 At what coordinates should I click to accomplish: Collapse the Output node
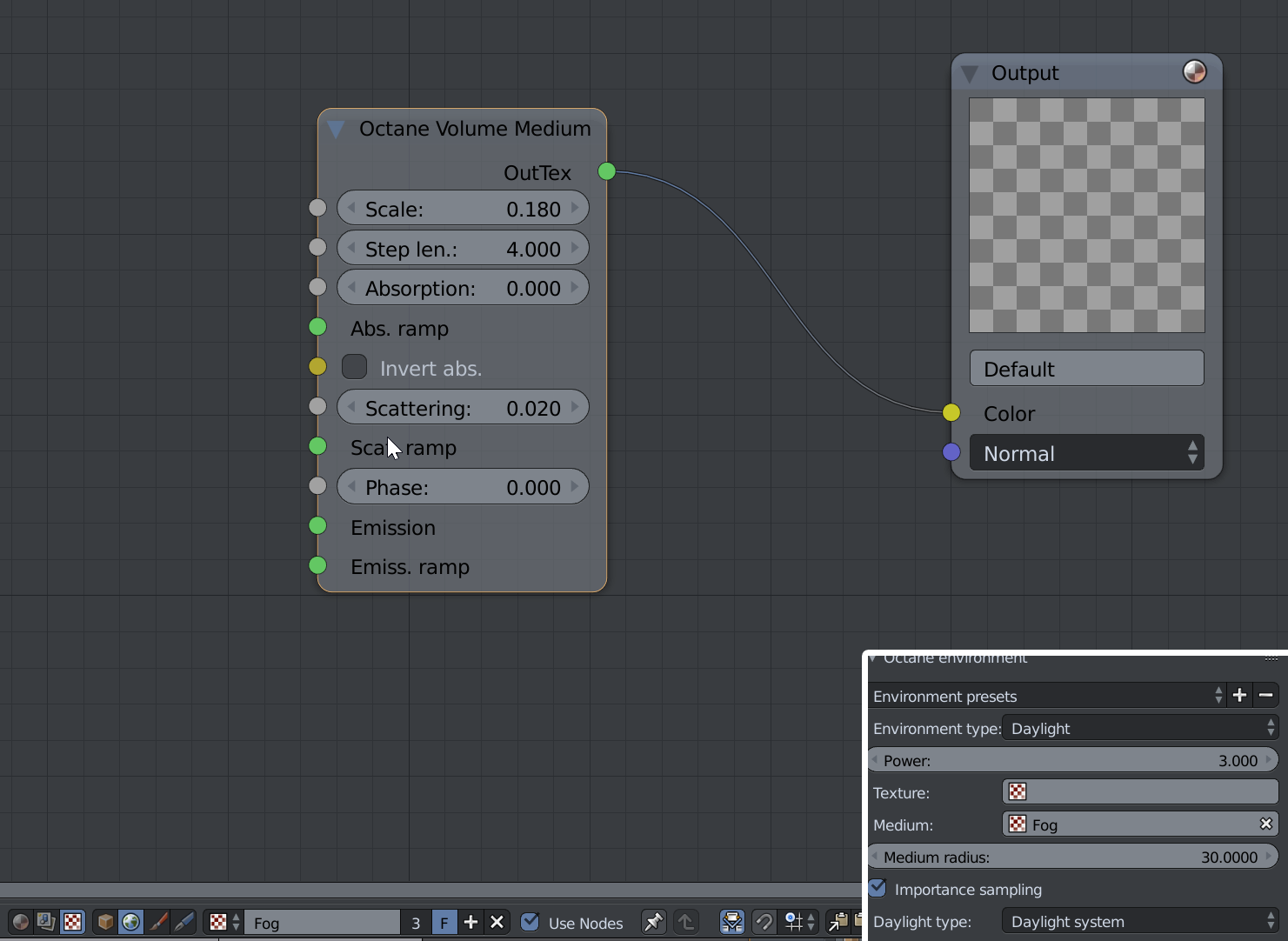tap(970, 74)
